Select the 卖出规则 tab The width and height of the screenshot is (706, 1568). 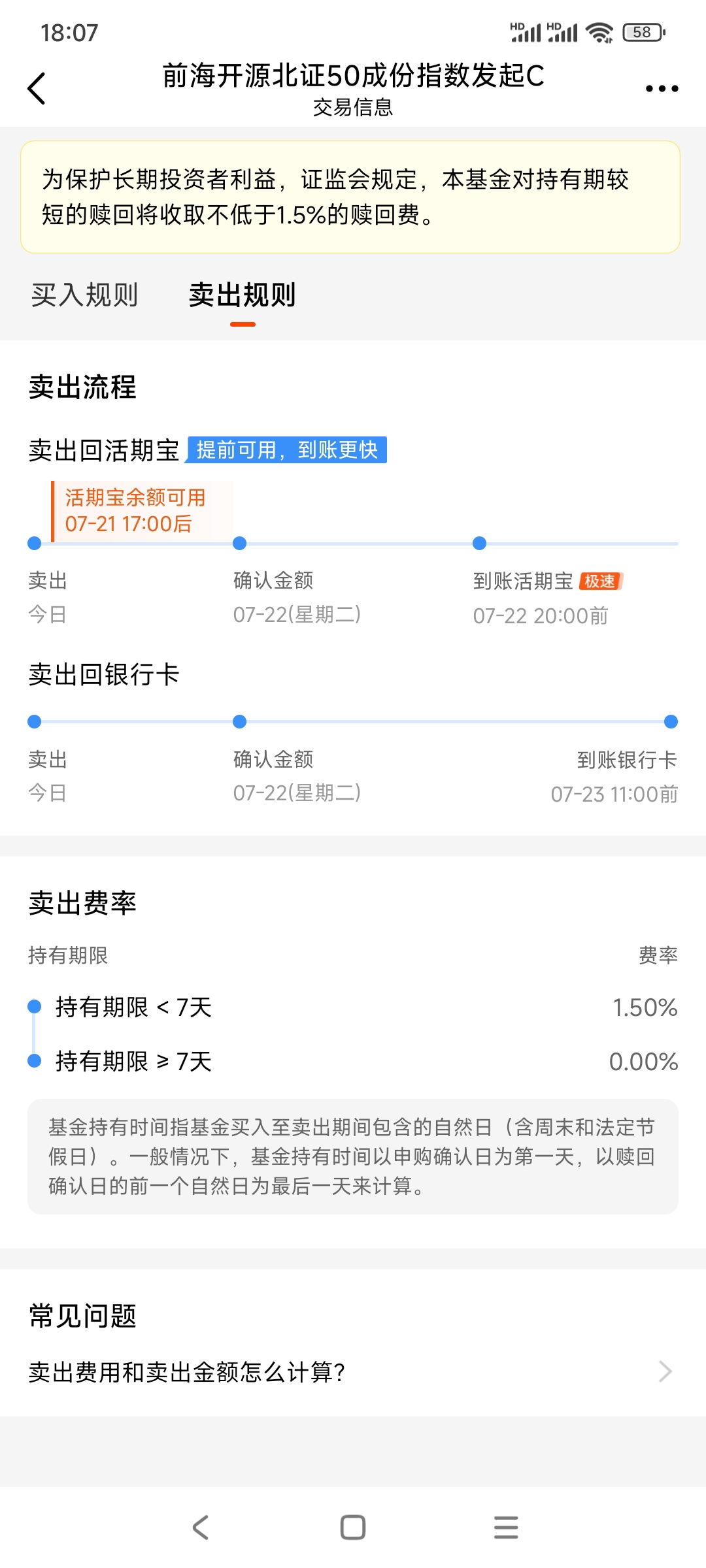243,295
